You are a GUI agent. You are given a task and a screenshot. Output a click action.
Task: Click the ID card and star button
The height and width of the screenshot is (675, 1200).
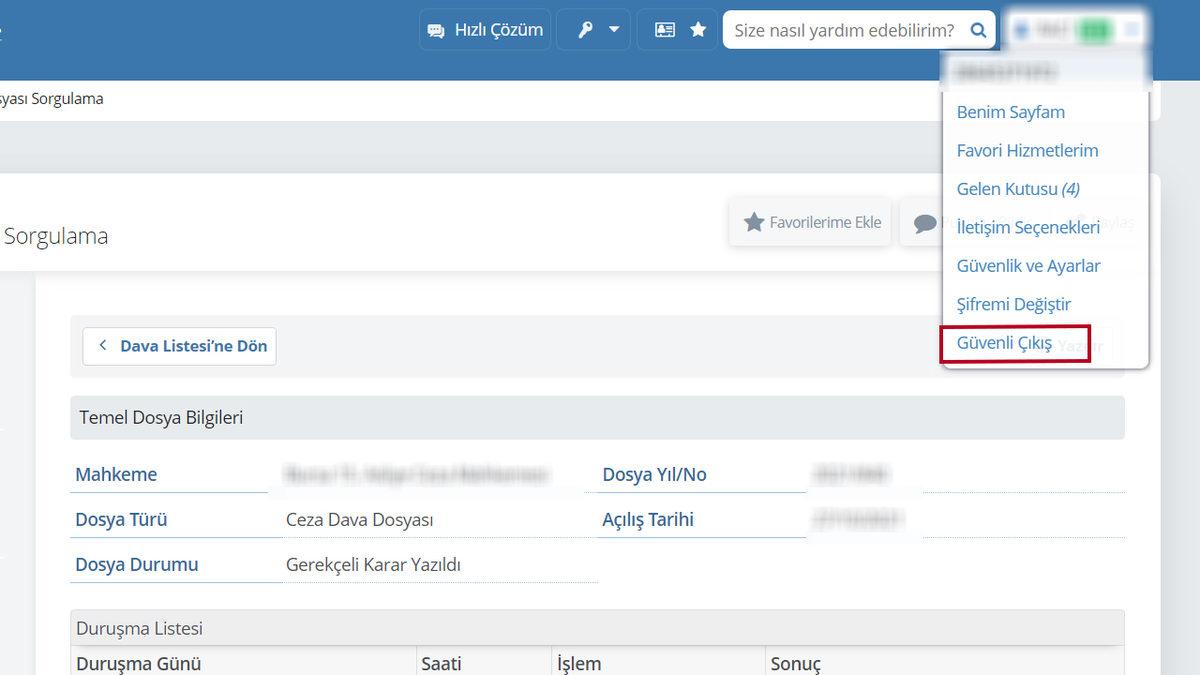[x=679, y=30]
